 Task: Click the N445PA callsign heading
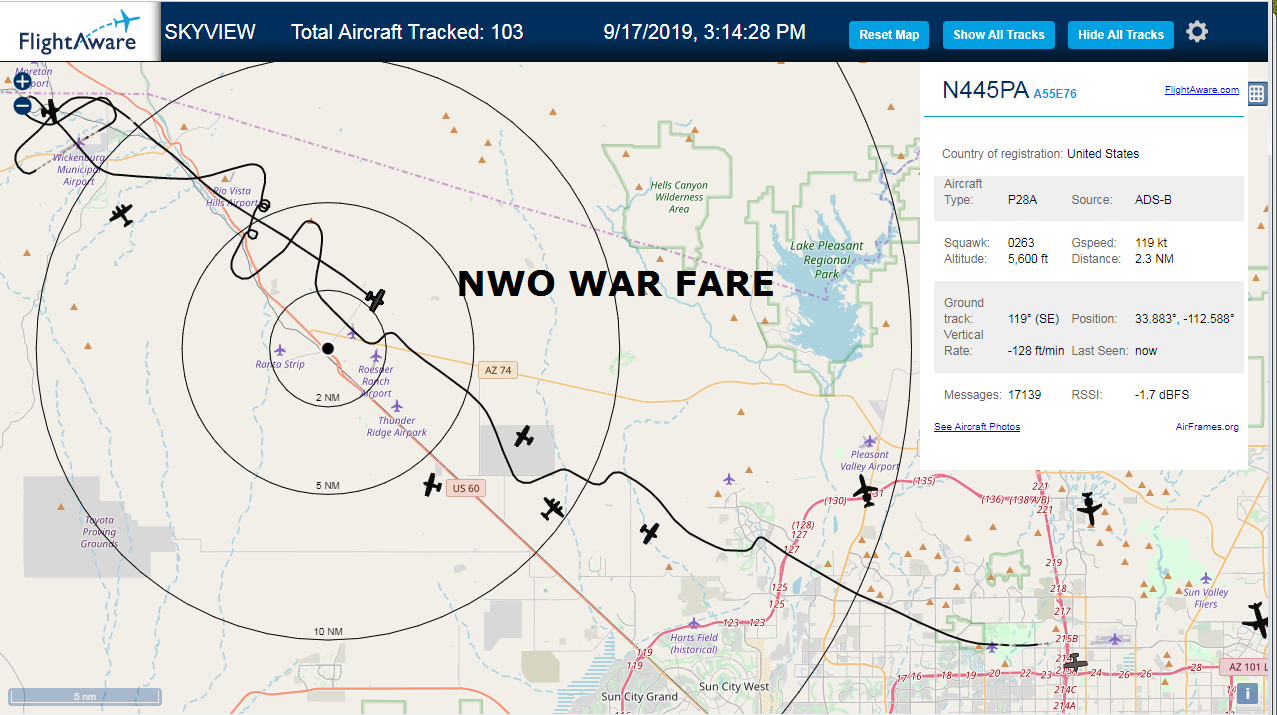coord(985,90)
